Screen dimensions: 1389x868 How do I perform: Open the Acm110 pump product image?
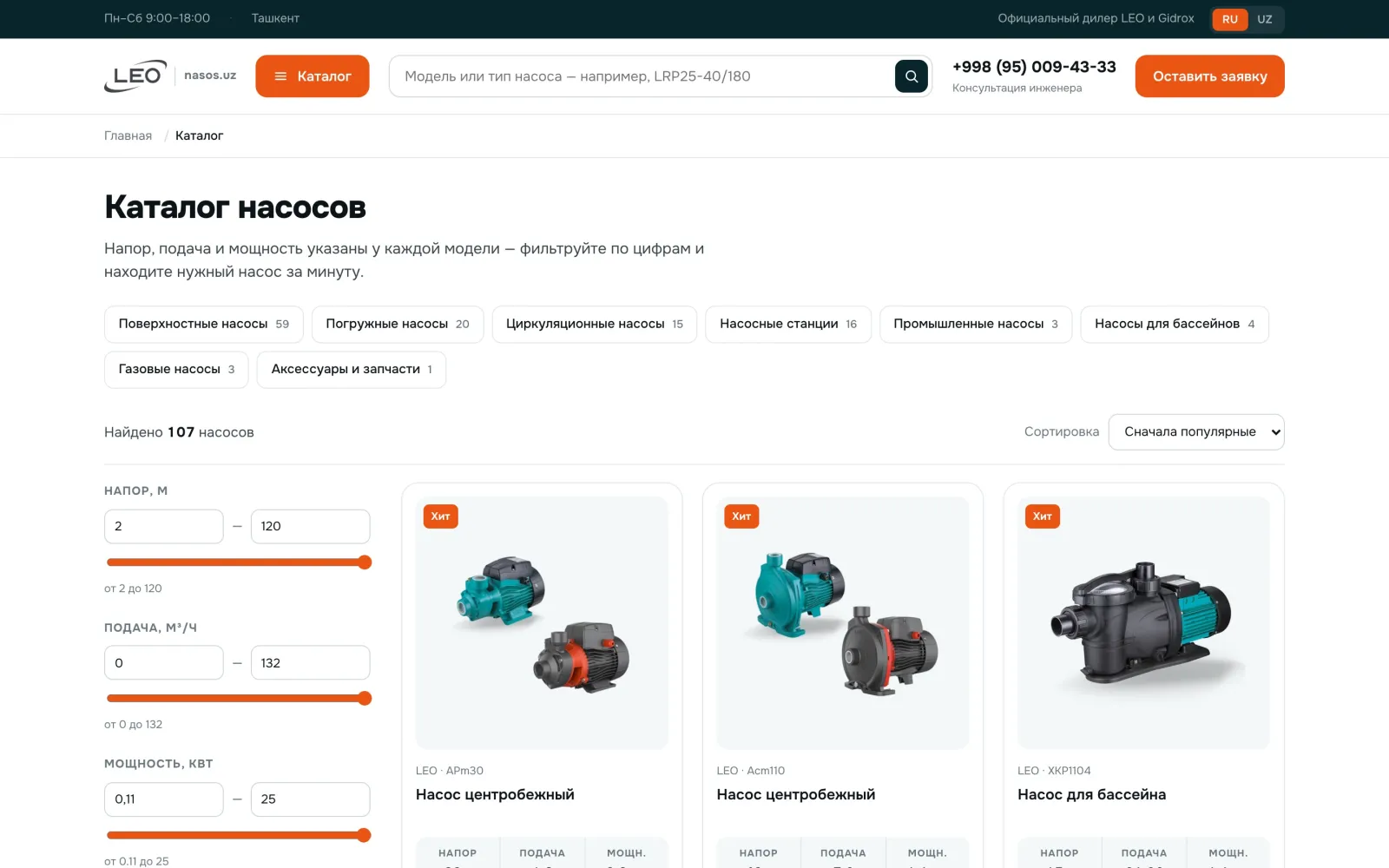(843, 623)
